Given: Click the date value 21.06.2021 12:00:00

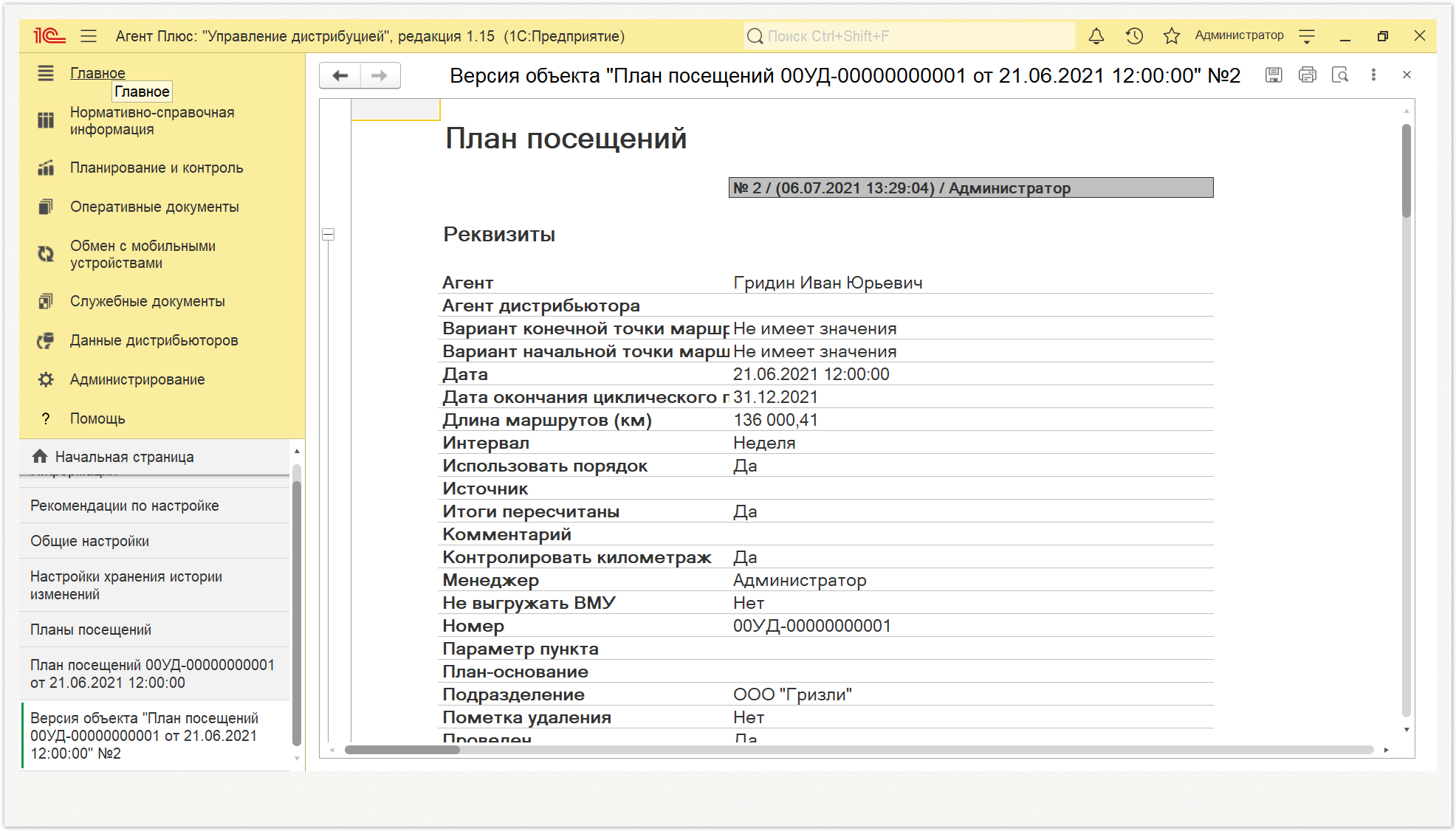Looking at the screenshot, I should [811, 374].
